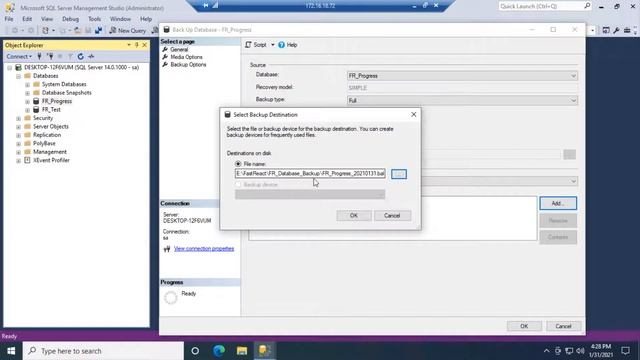Screen dimensions: 640x360
Task: Click Cancel in Select Backup Destination dialog
Action: click(392, 216)
